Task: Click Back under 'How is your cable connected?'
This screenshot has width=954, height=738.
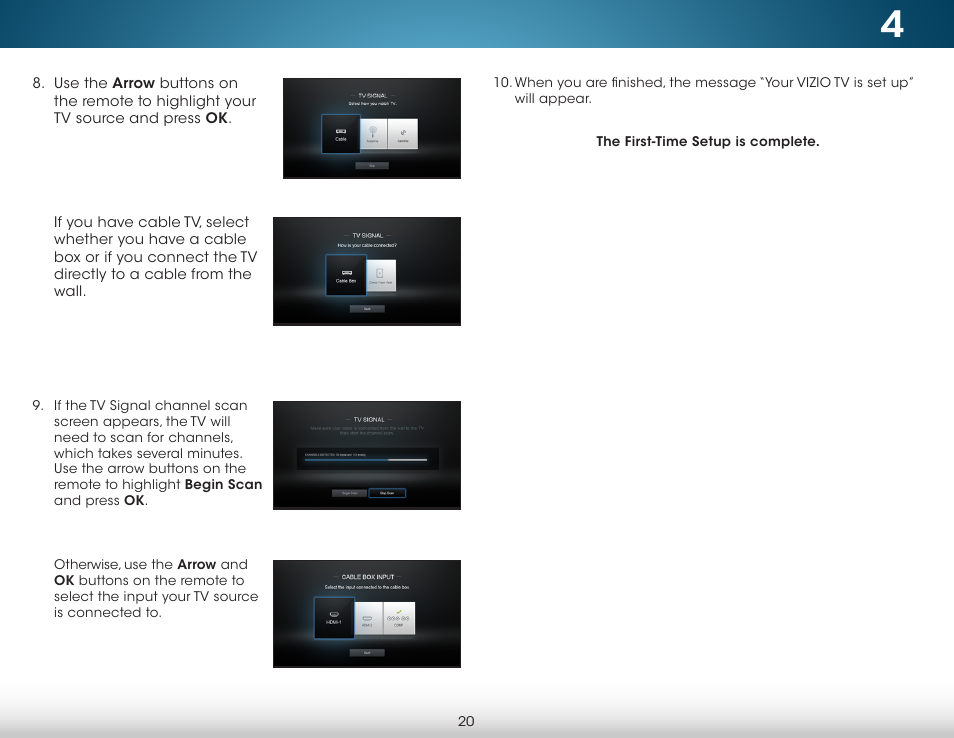Action: point(367,309)
